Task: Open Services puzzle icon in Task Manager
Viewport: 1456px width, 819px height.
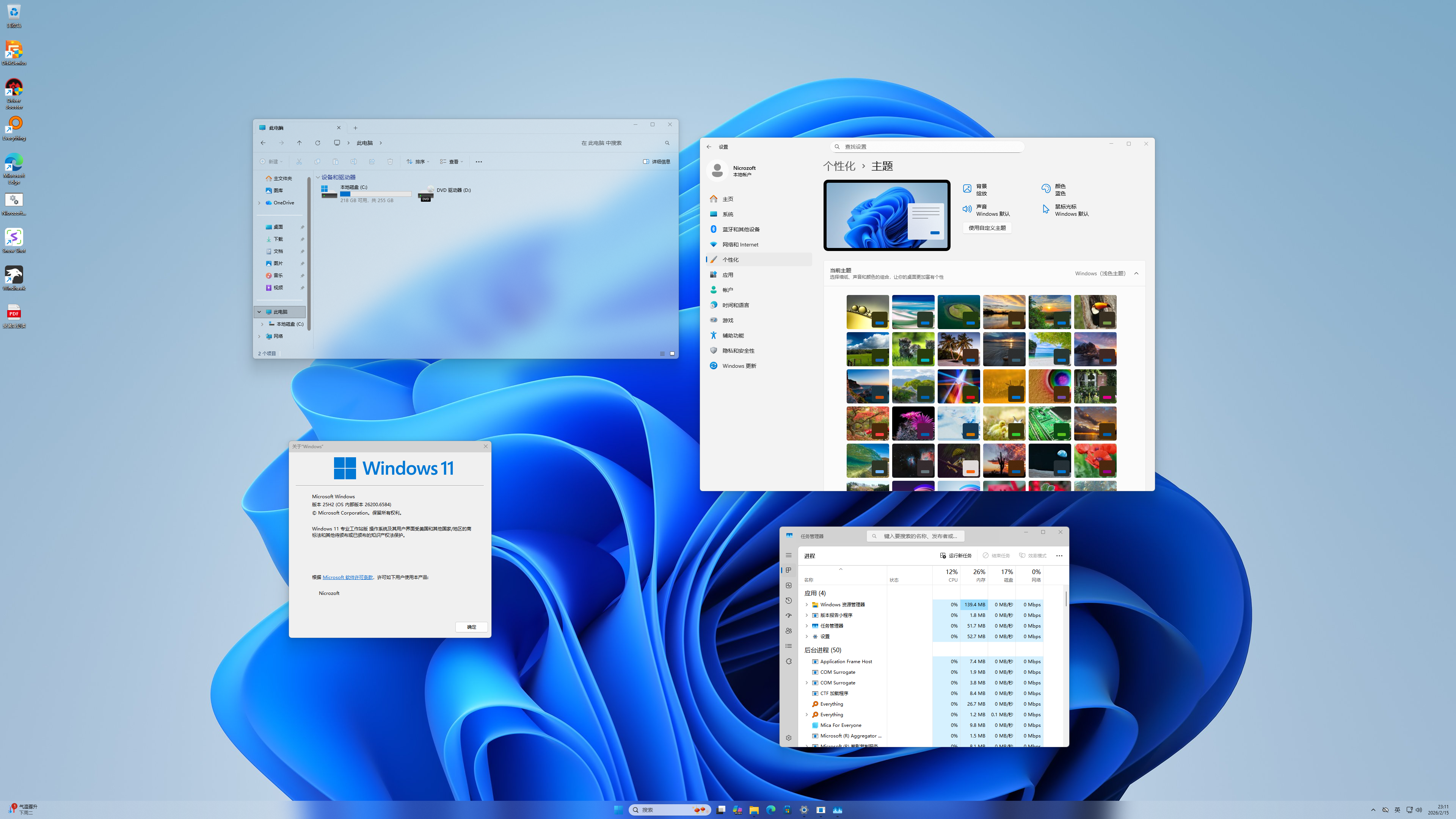Action: (789, 661)
